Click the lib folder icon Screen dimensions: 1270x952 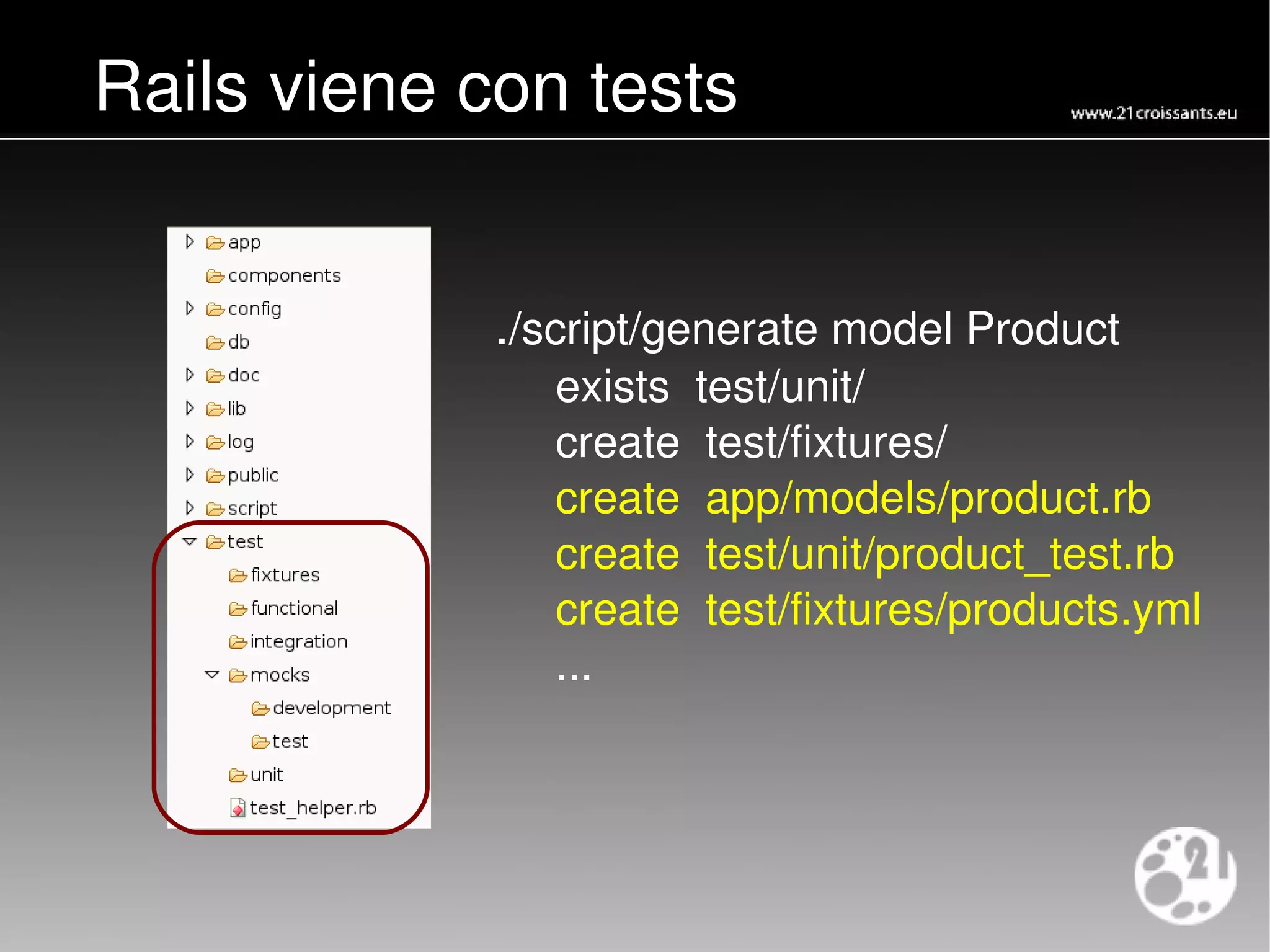215,409
